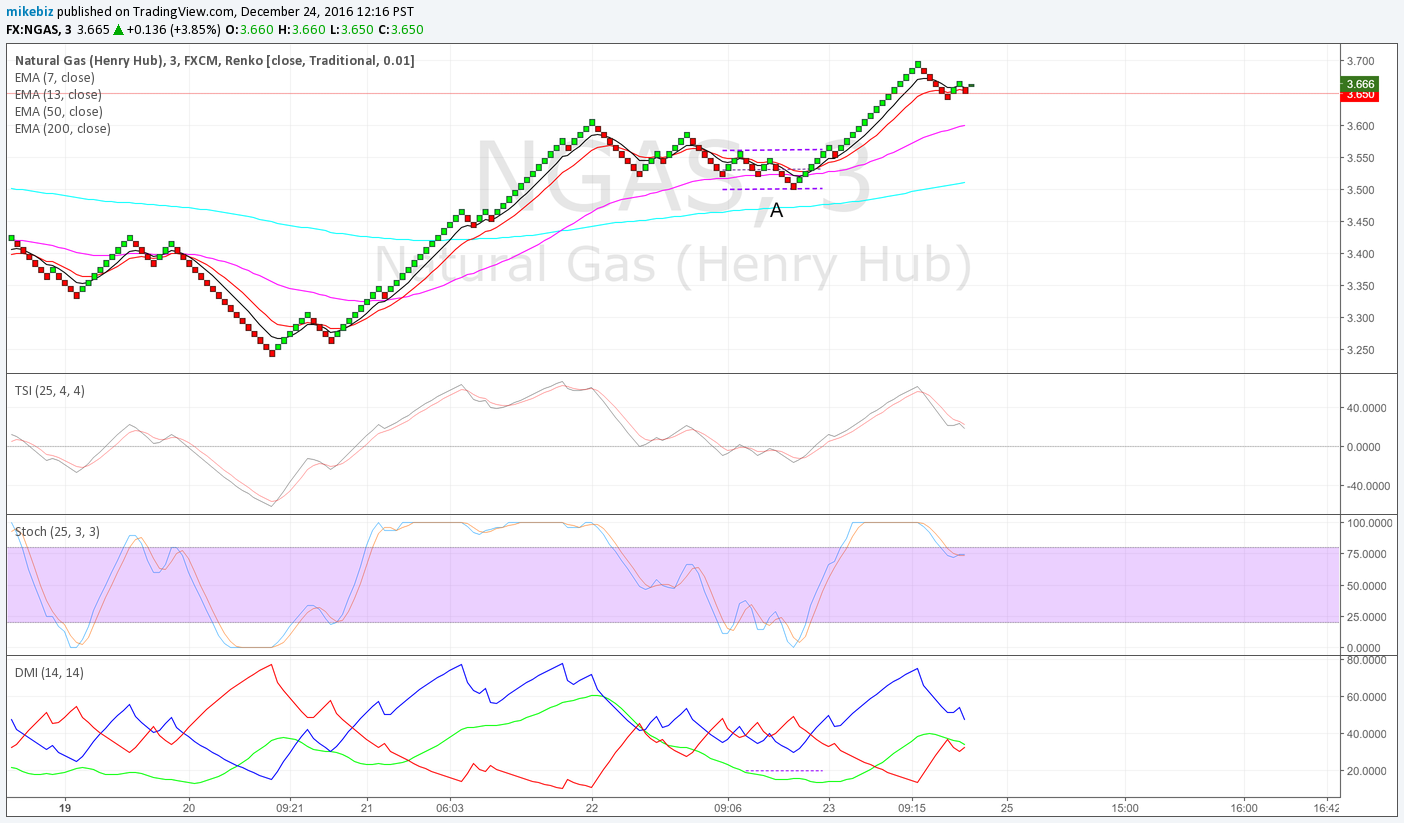
Task: Click the 22 date label on time axis
Action: click(x=592, y=807)
